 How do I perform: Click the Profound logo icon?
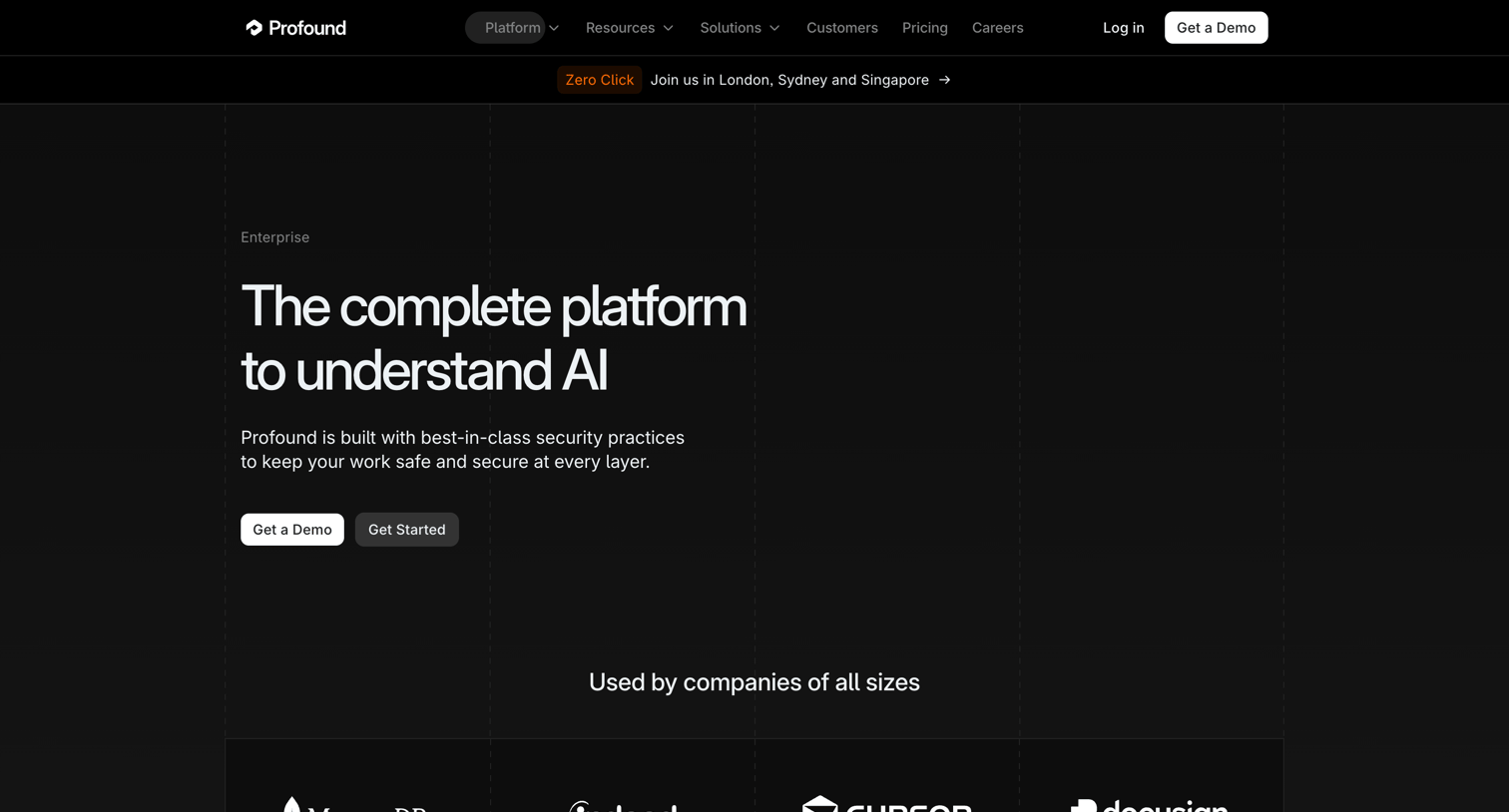pyautogui.click(x=254, y=28)
